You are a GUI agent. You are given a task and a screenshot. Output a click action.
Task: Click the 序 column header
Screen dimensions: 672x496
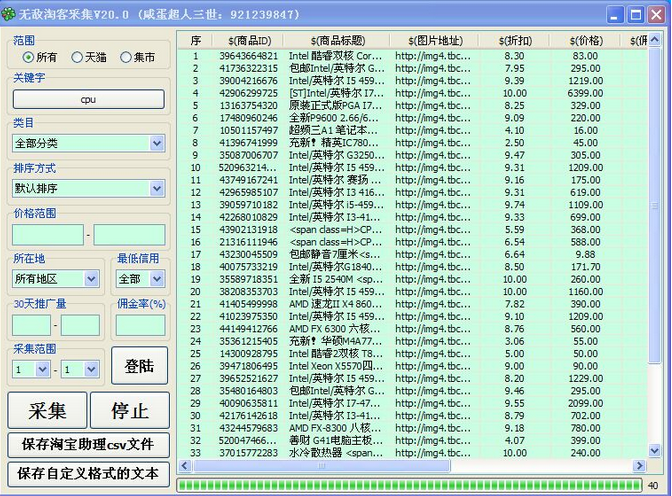pyautogui.click(x=195, y=41)
